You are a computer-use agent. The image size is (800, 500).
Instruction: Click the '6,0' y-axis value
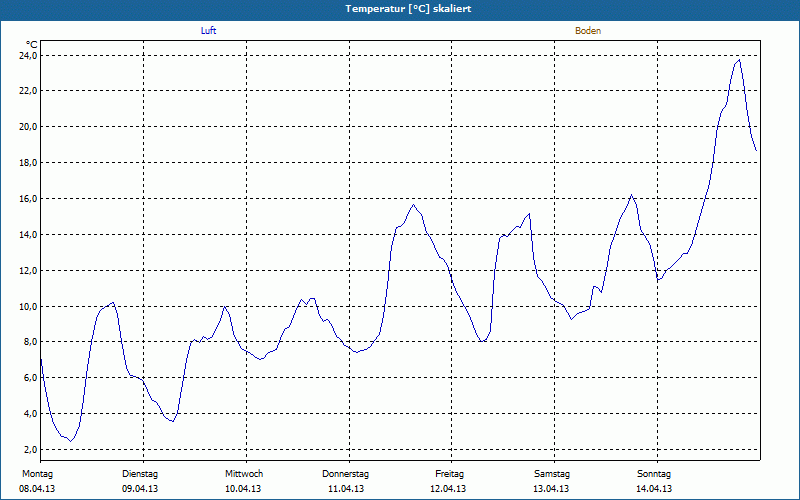[31, 378]
